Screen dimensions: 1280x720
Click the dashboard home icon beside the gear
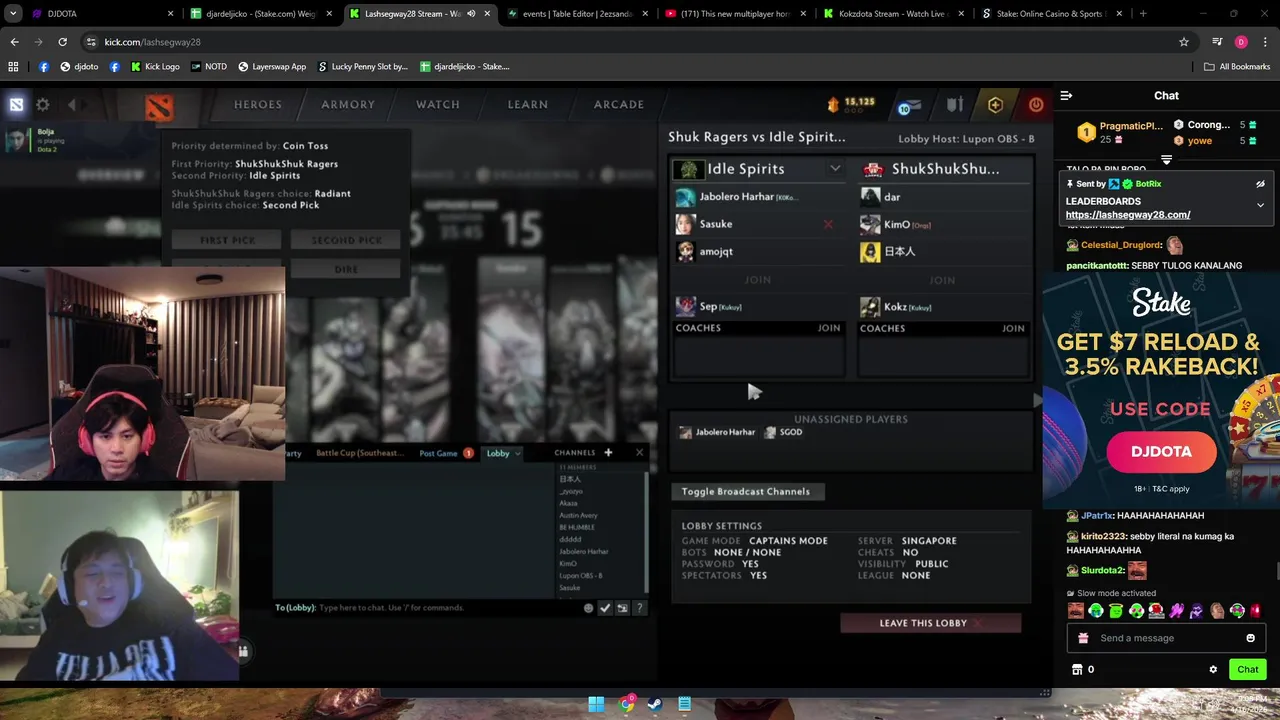16,104
